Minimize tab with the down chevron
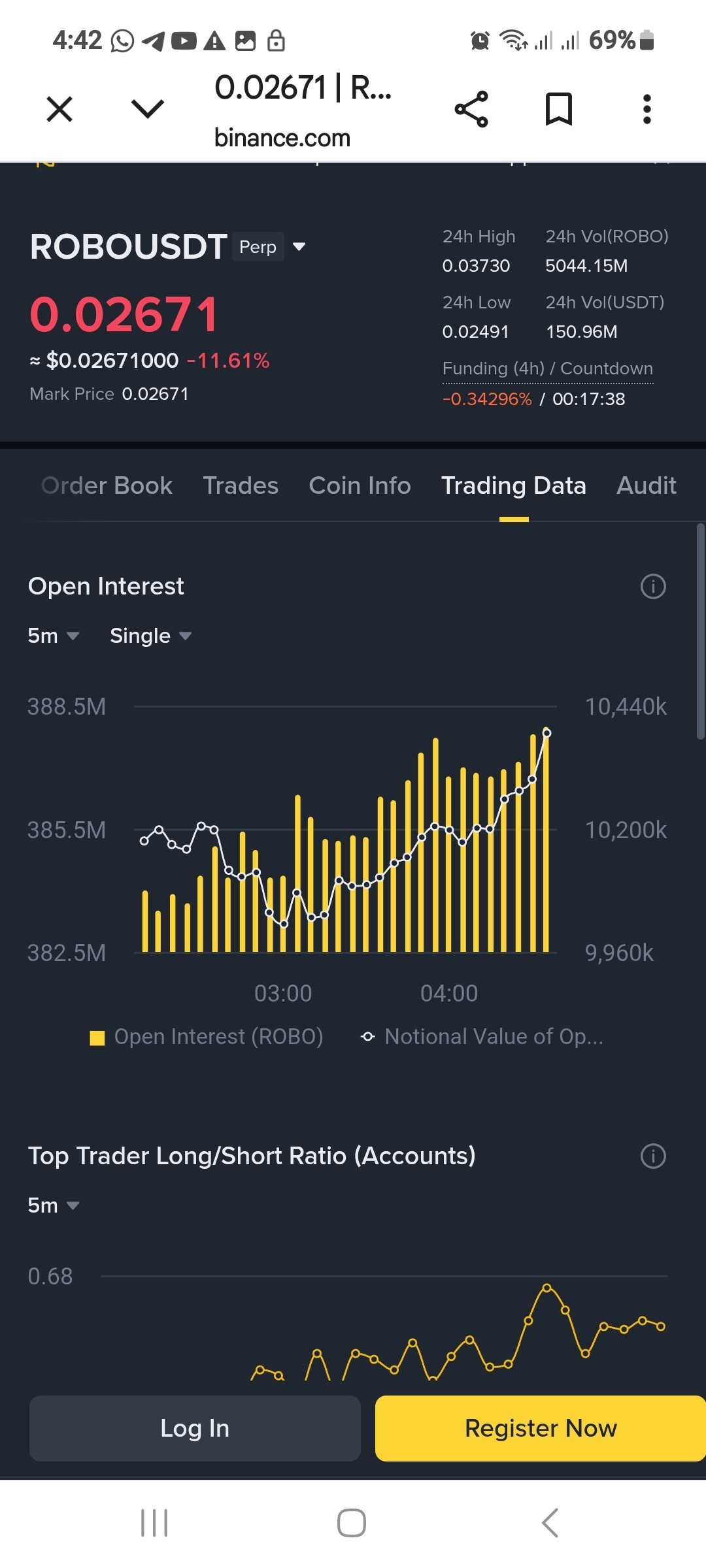Image resolution: width=706 pixels, height=1568 pixels. click(x=148, y=109)
